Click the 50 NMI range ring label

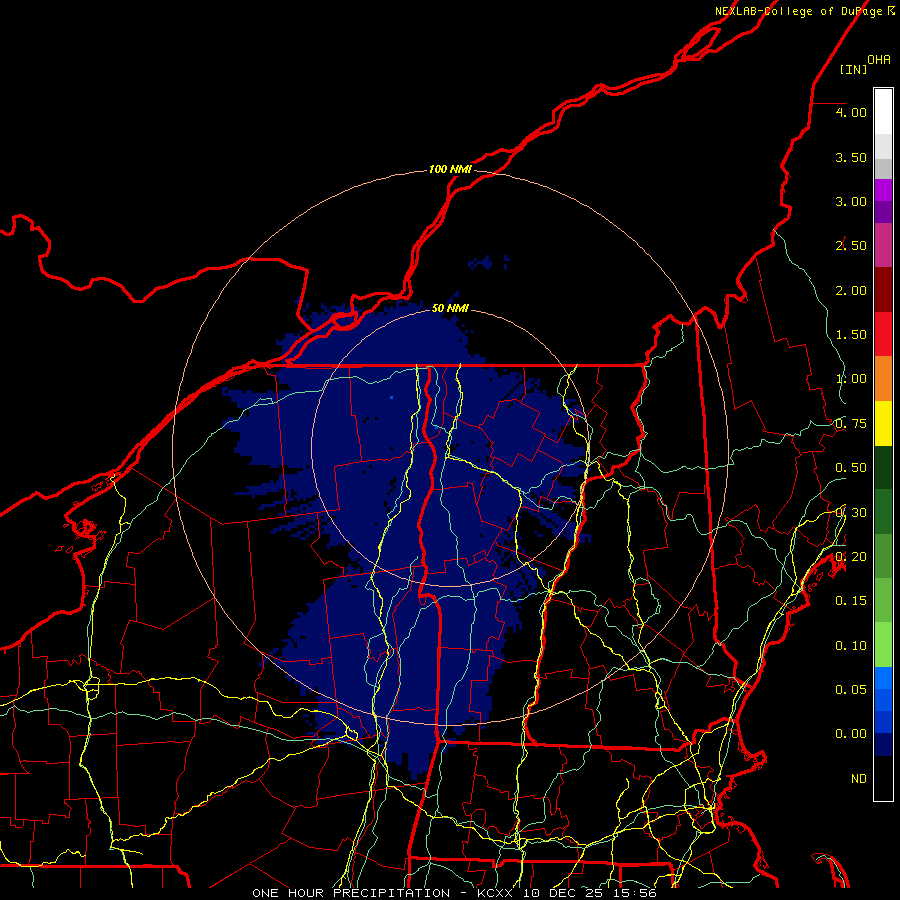(450, 308)
